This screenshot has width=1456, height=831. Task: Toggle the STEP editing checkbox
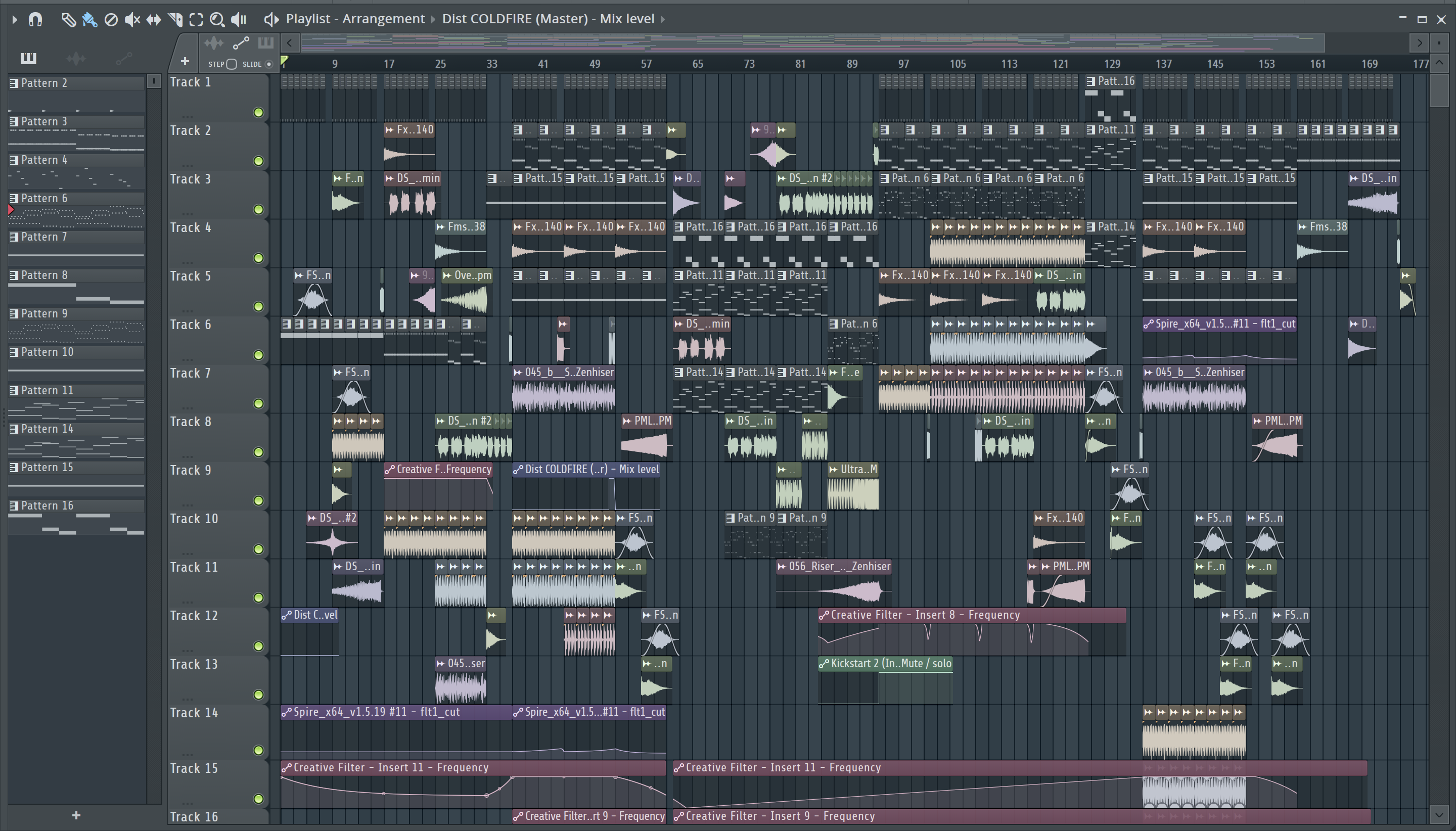[231, 64]
